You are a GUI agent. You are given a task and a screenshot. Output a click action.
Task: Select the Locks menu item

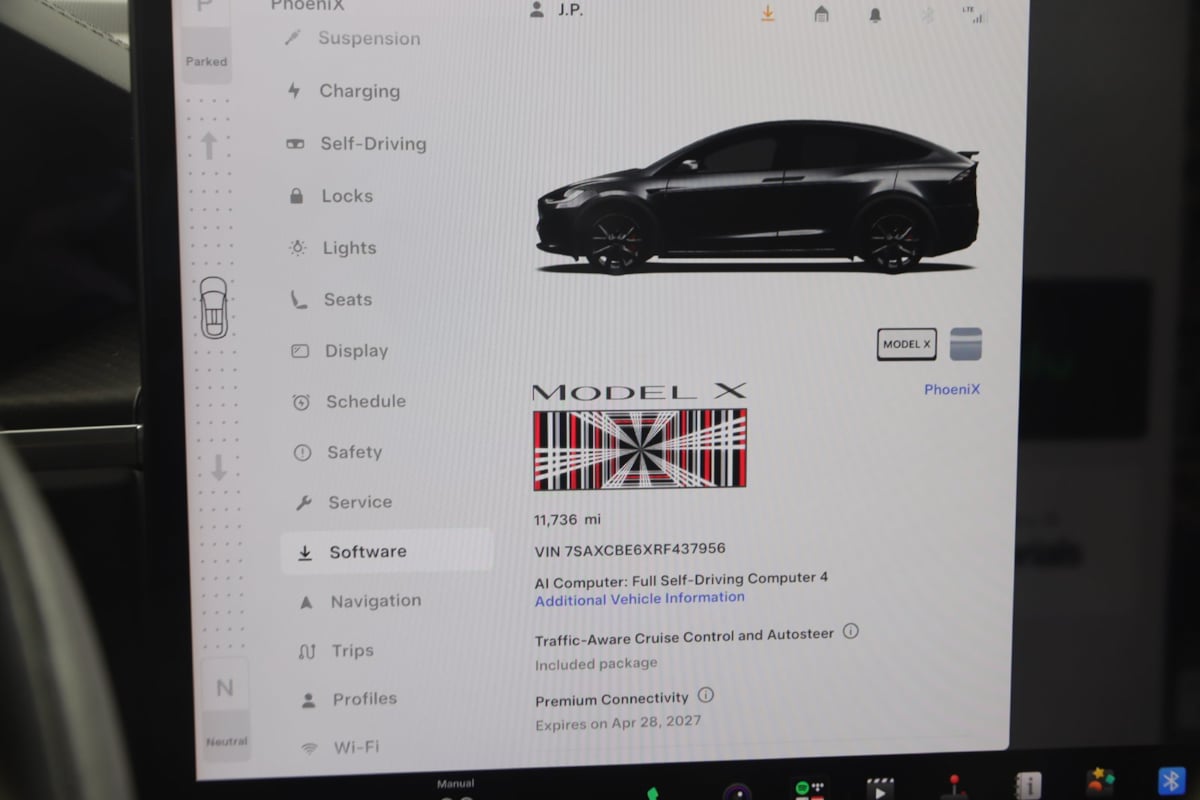coord(331,196)
